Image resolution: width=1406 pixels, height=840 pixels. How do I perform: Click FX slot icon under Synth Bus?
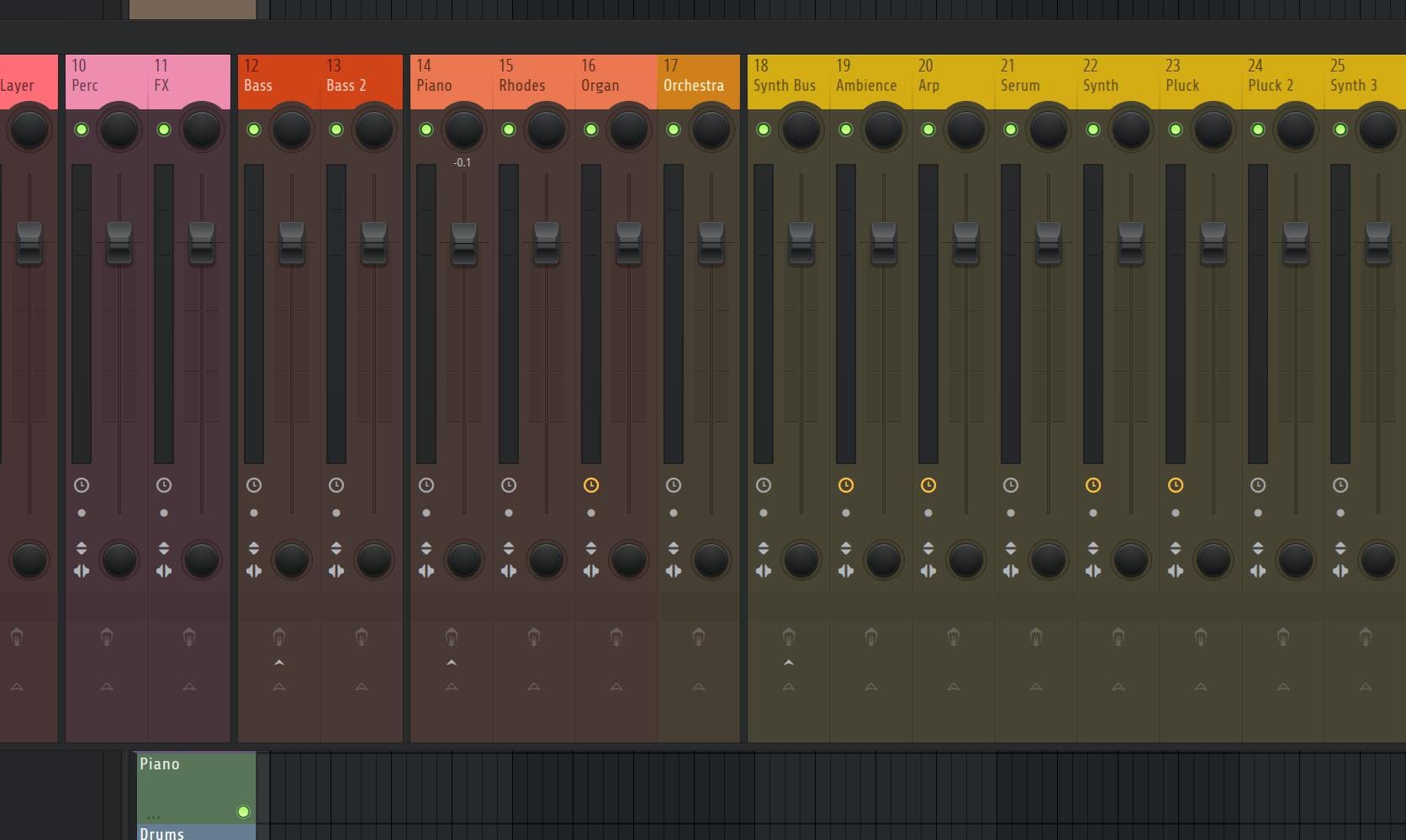(789, 637)
